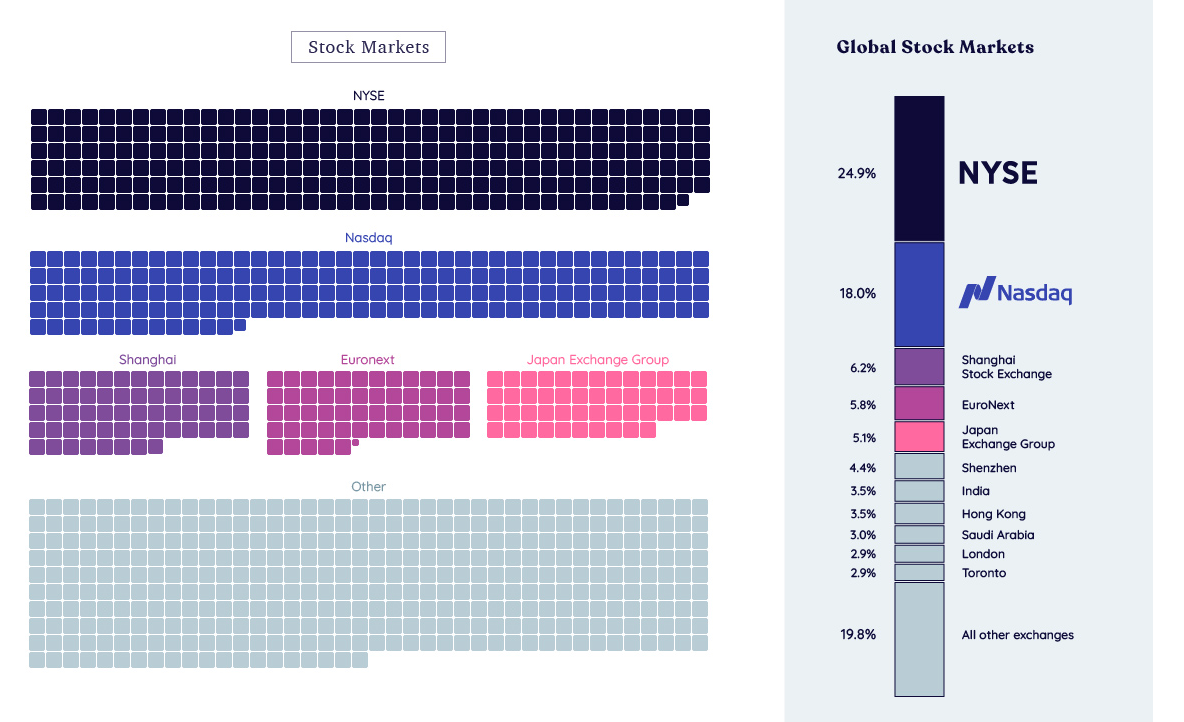
Task: Click the Japan Exchange Group chart label
Action: click(597, 359)
